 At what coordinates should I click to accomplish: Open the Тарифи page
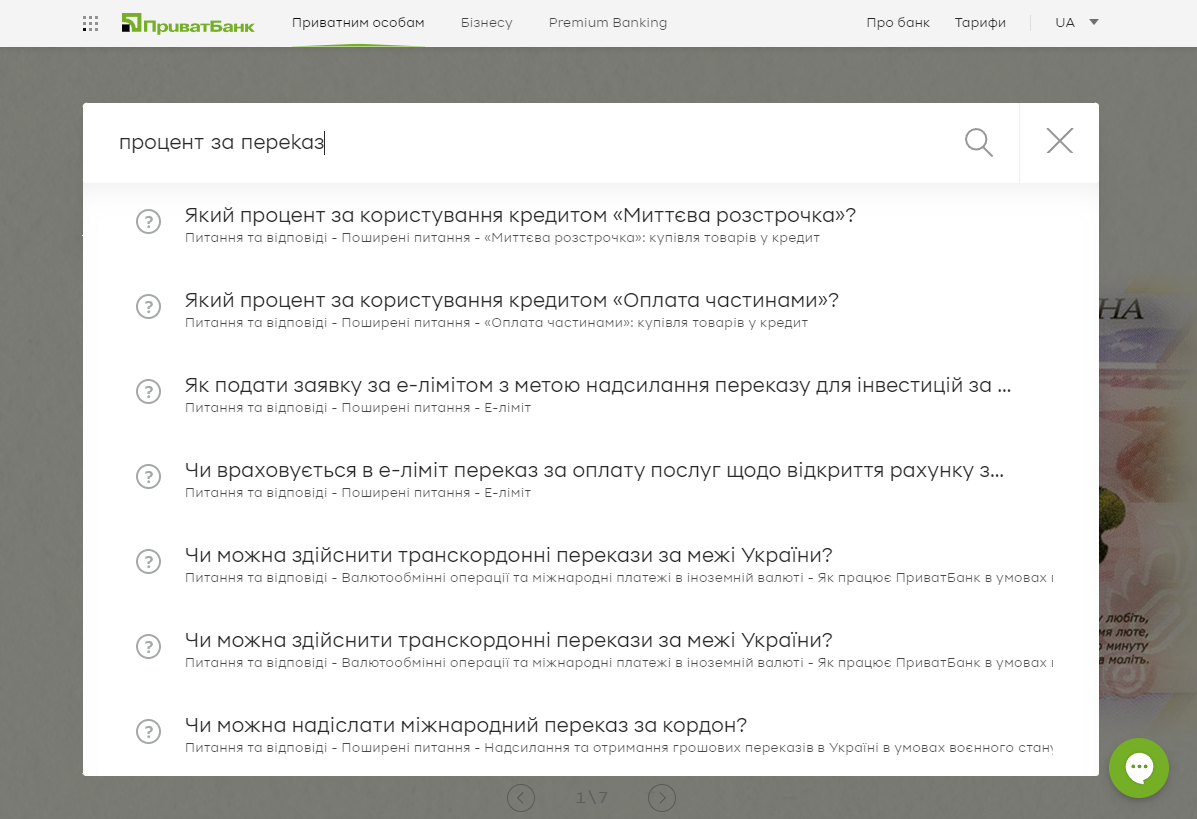[980, 21]
